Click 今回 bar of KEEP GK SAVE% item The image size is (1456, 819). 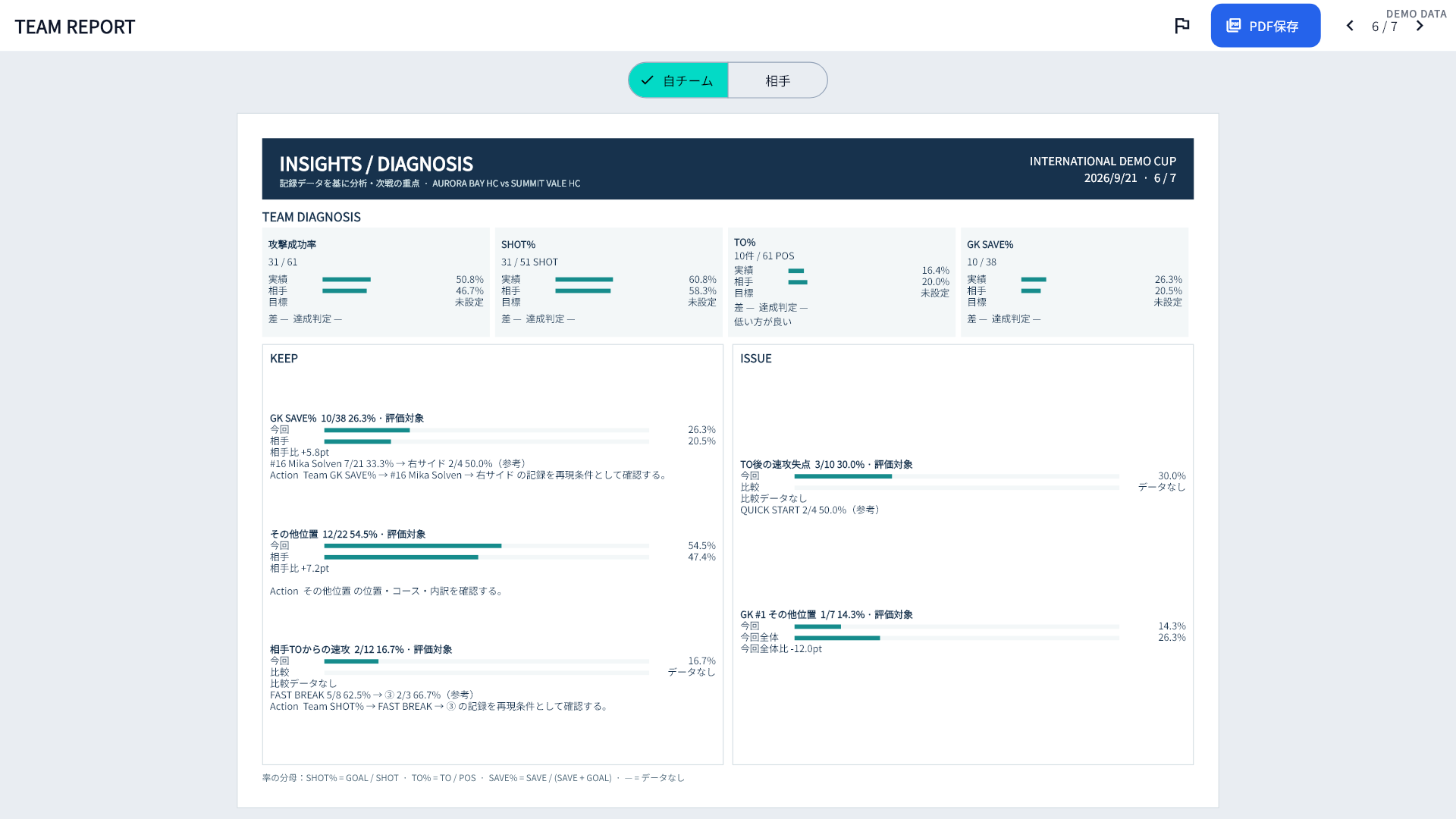(x=486, y=430)
